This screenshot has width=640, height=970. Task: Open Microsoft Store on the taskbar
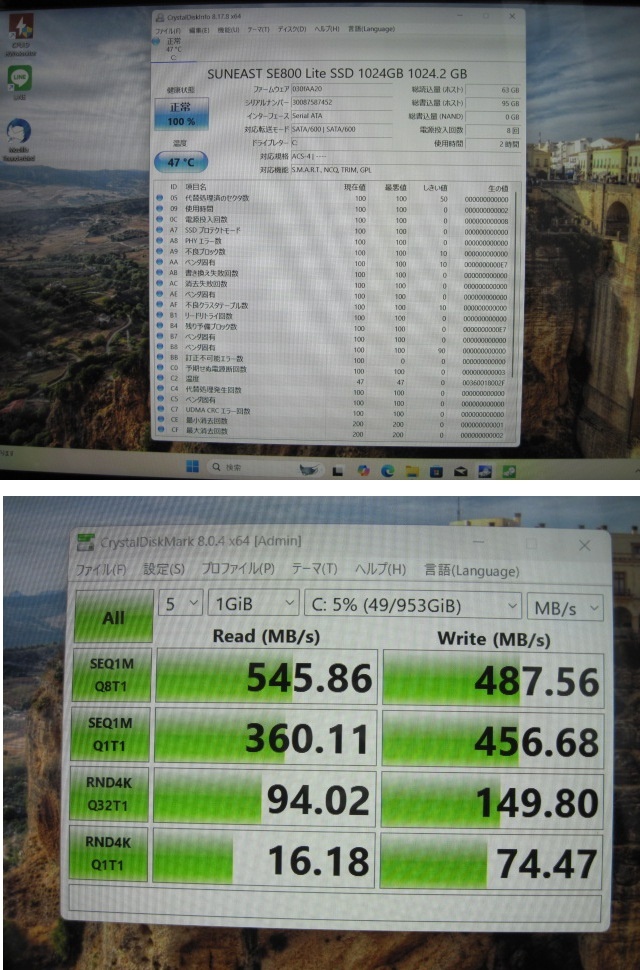[436, 471]
